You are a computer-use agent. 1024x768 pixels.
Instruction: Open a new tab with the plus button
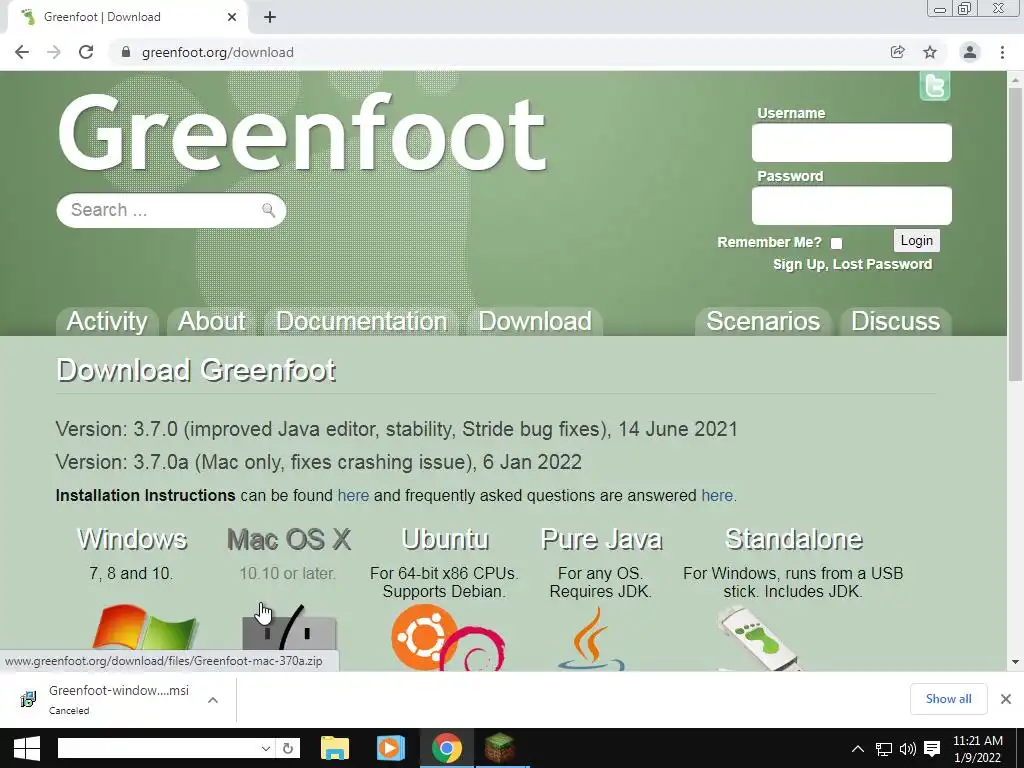[270, 17]
